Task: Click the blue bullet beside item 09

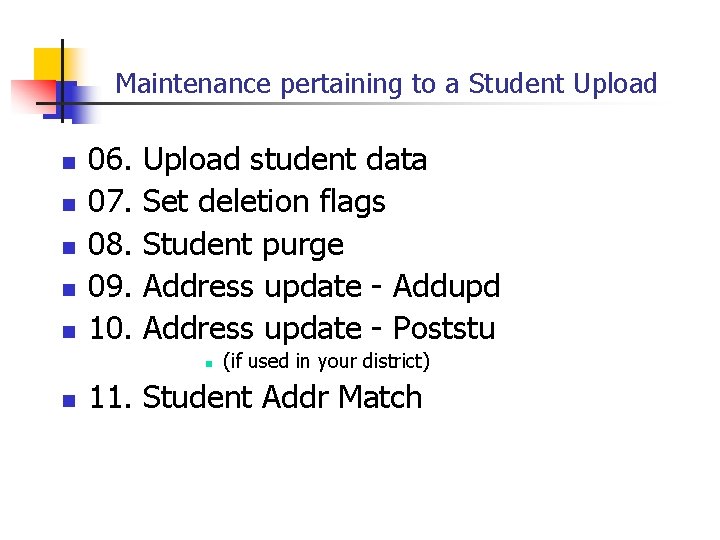Action: click(x=69, y=290)
